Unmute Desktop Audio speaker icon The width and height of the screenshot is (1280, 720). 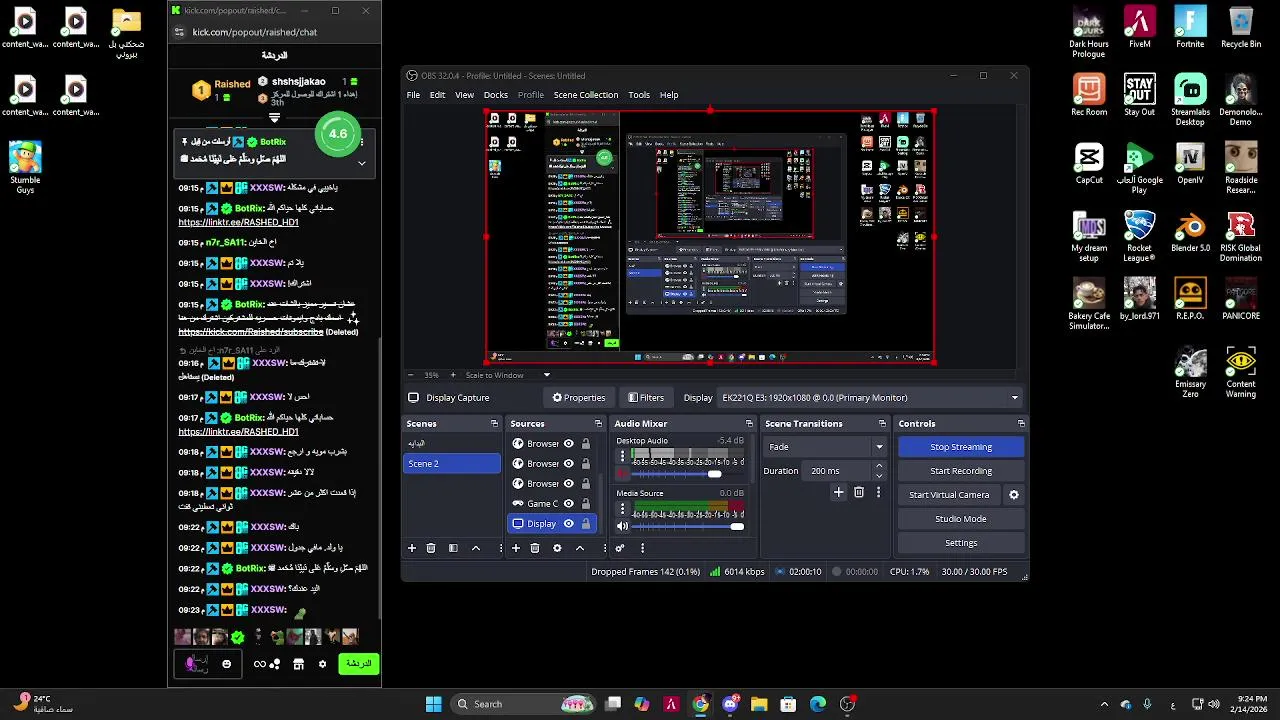622,474
